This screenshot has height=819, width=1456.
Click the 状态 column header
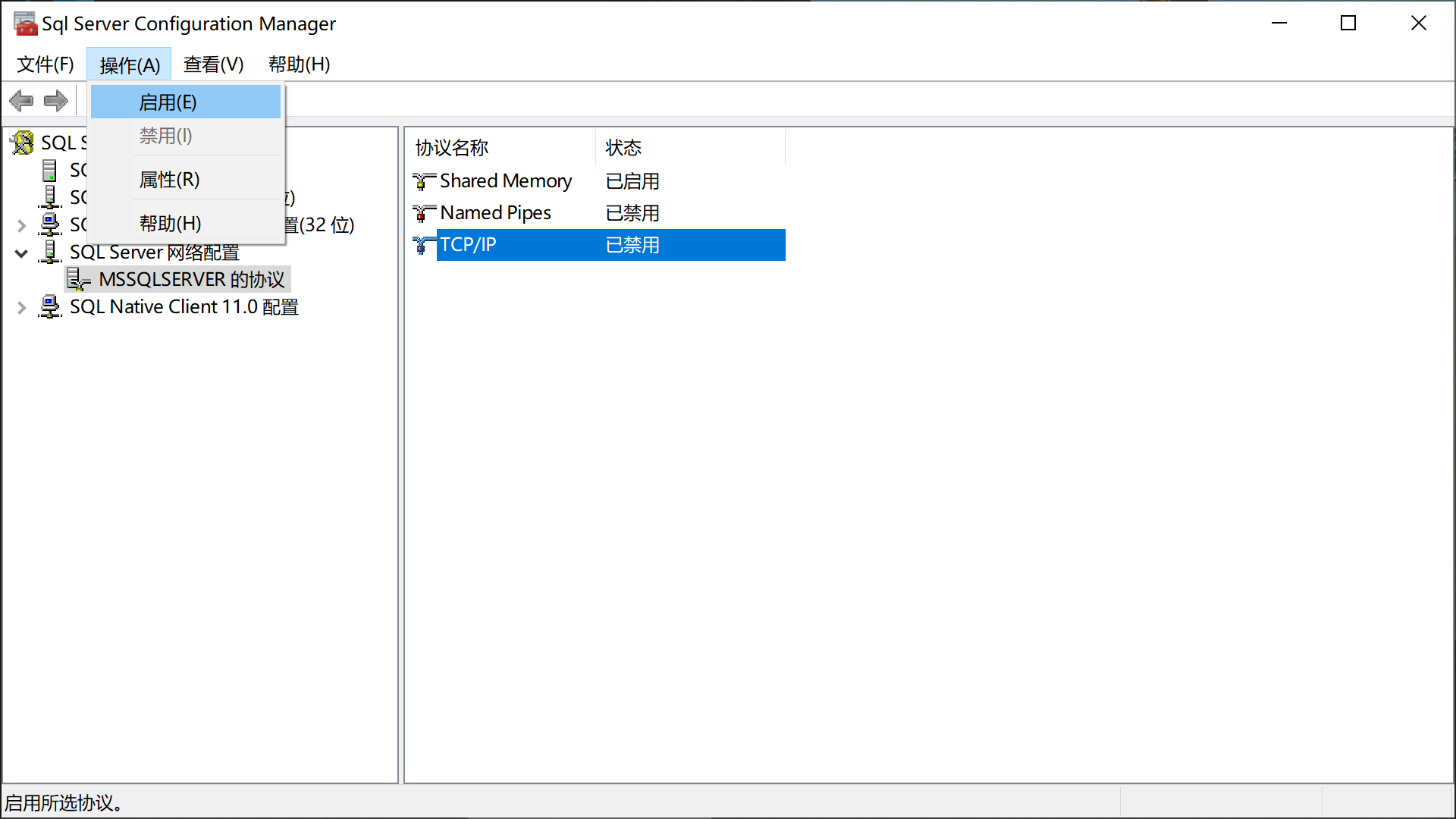tap(623, 147)
